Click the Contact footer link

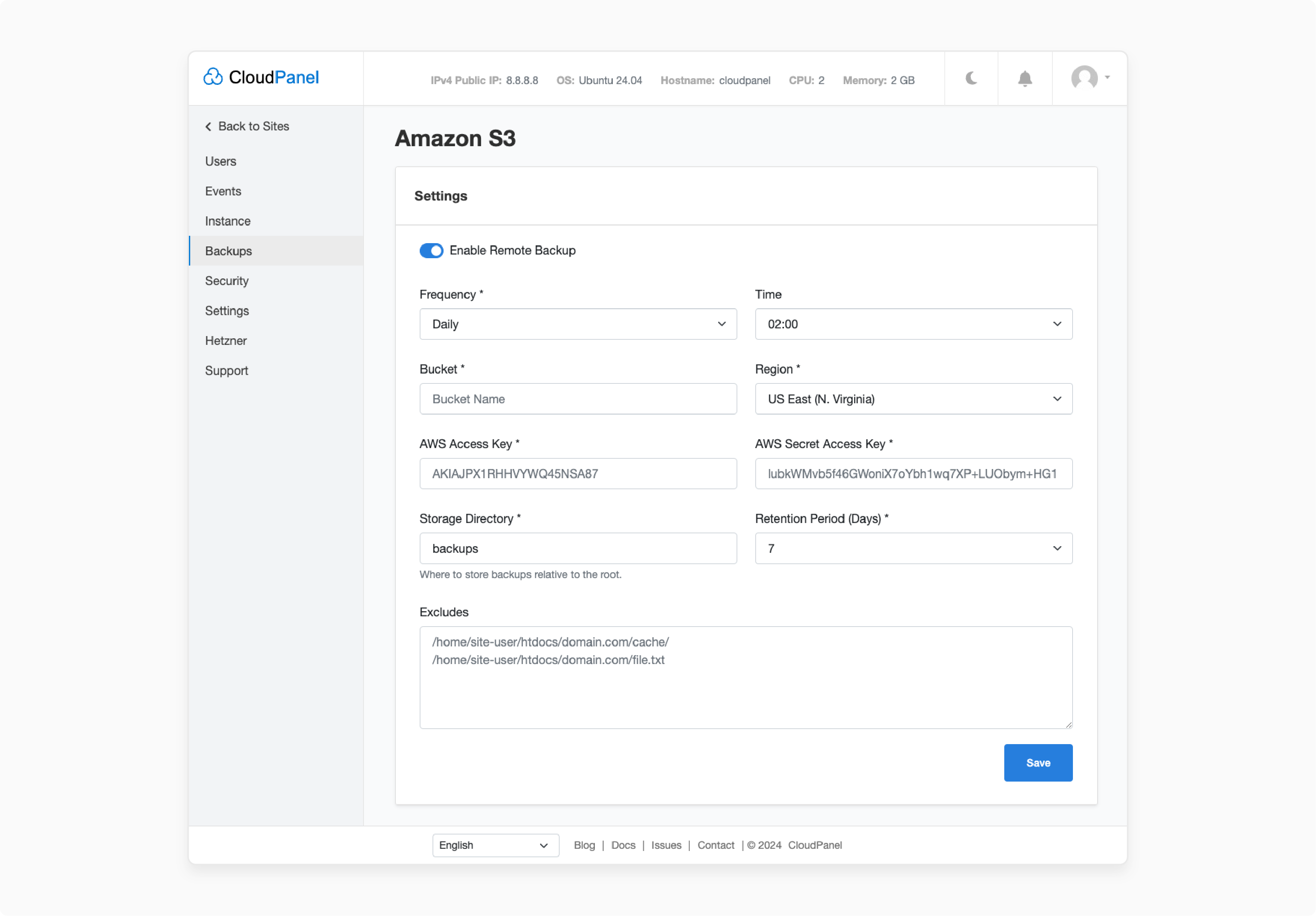pyautogui.click(x=715, y=845)
